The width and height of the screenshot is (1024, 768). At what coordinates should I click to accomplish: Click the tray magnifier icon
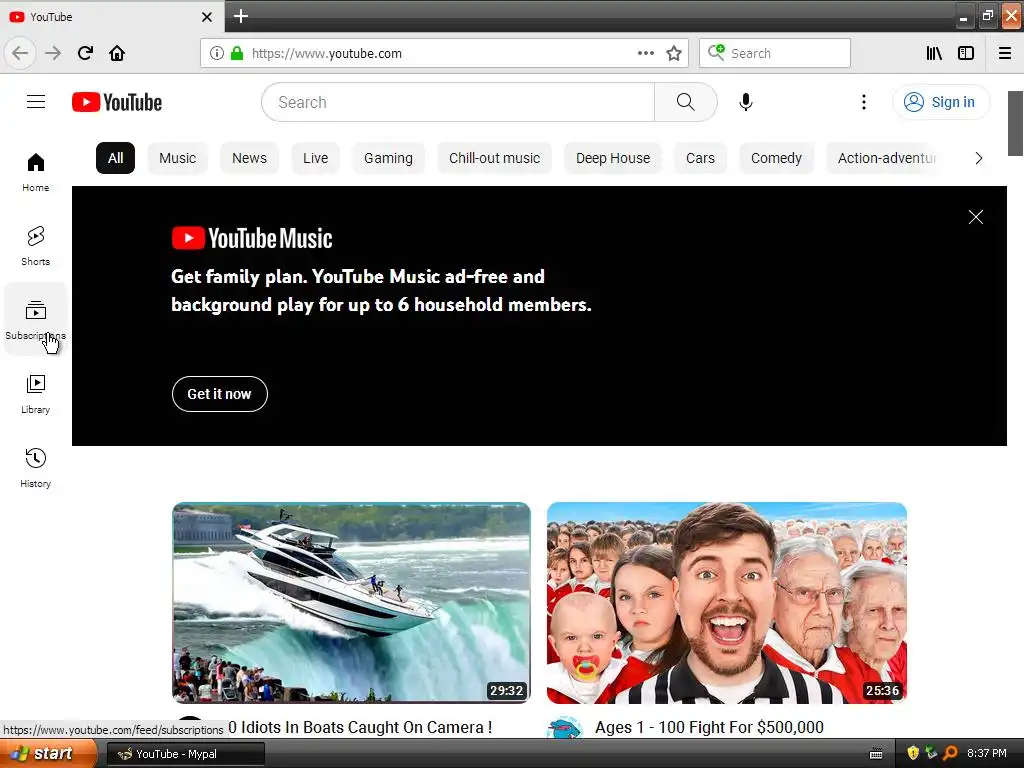coord(950,753)
